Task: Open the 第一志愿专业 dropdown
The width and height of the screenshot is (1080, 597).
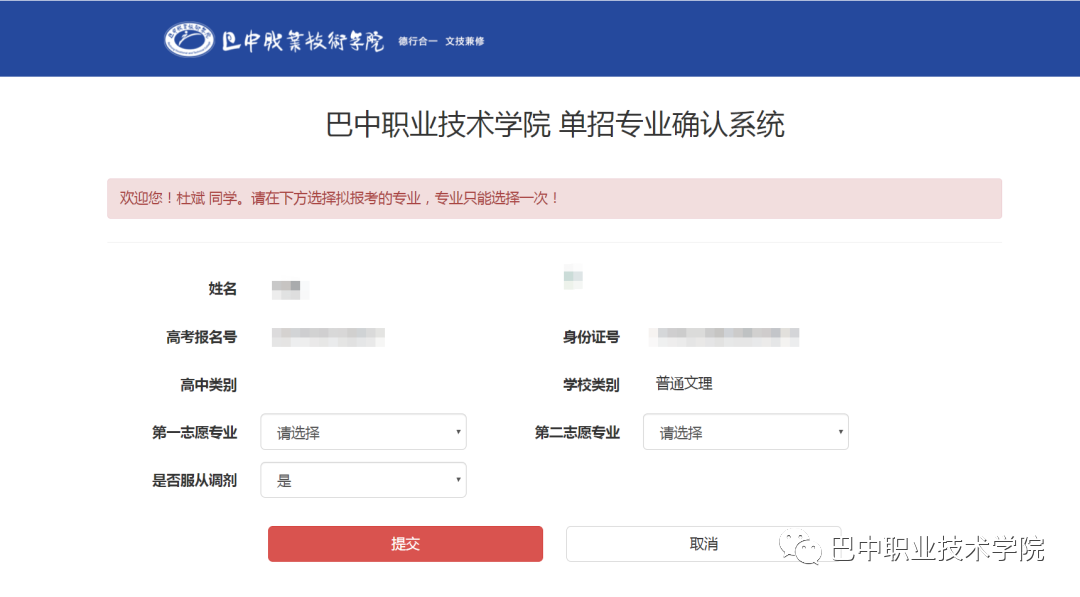Action: coord(363,432)
